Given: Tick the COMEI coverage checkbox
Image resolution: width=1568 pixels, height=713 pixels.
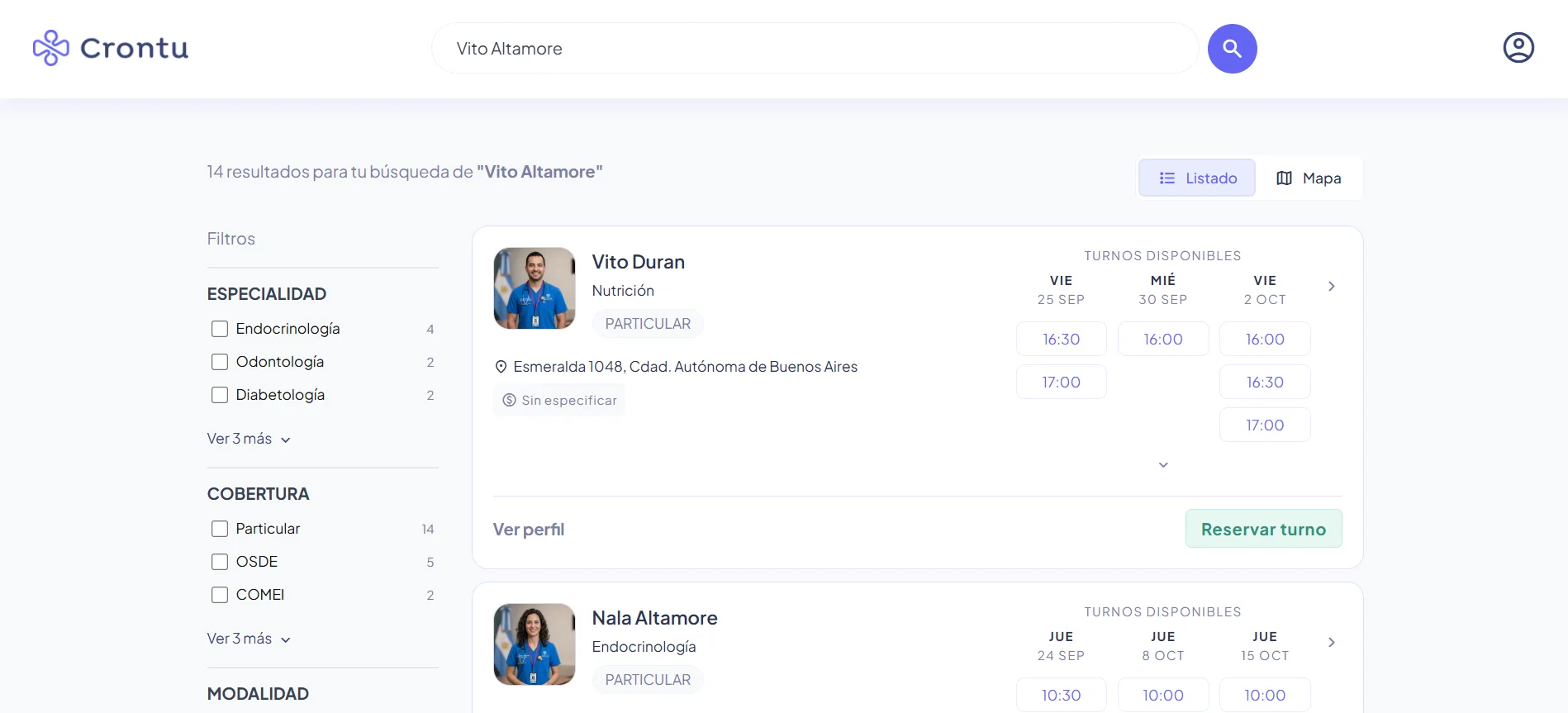Looking at the screenshot, I should (220, 595).
